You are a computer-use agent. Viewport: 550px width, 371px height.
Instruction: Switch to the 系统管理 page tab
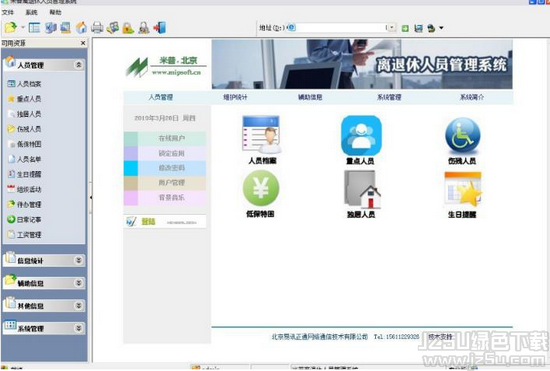pyautogui.click(x=389, y=97)
